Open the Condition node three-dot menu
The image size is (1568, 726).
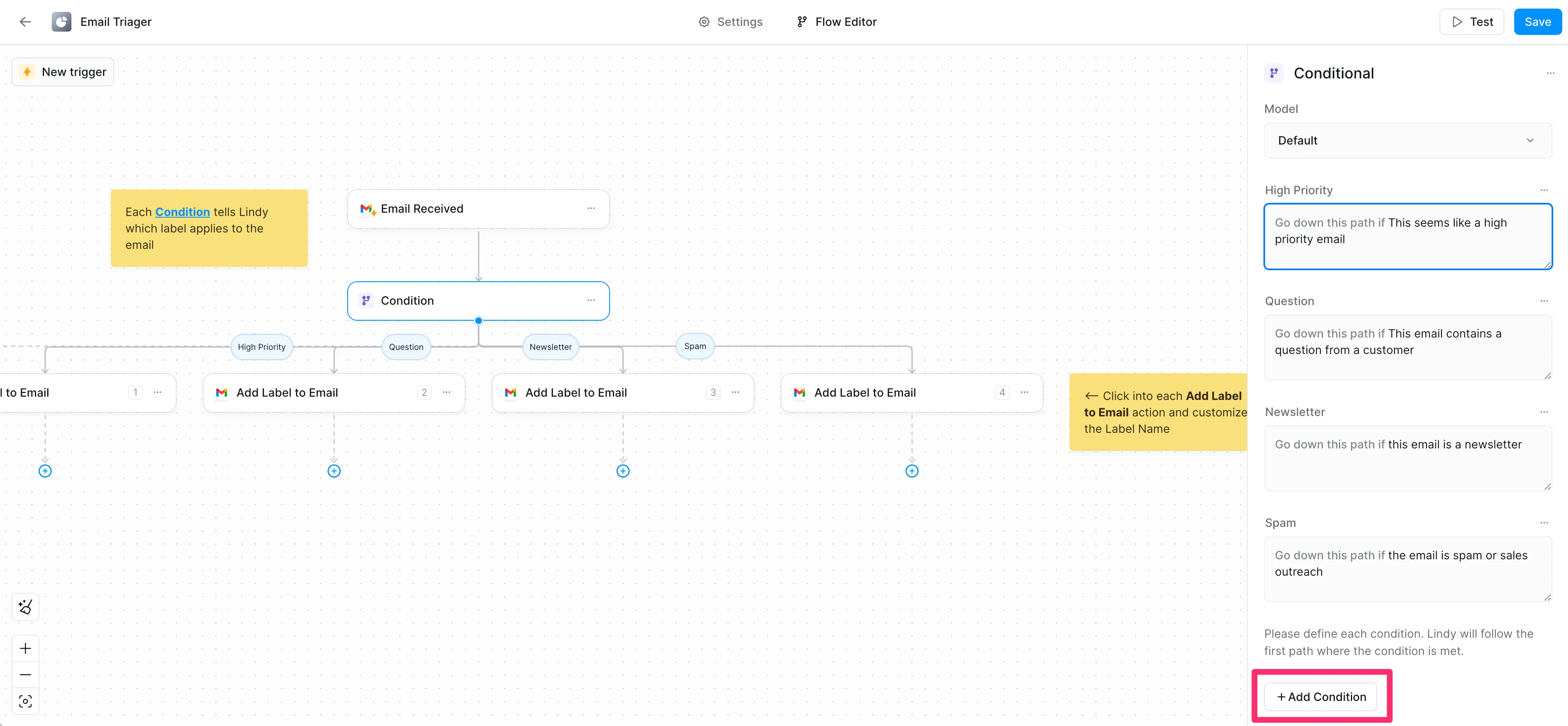[x=590, y=300]
